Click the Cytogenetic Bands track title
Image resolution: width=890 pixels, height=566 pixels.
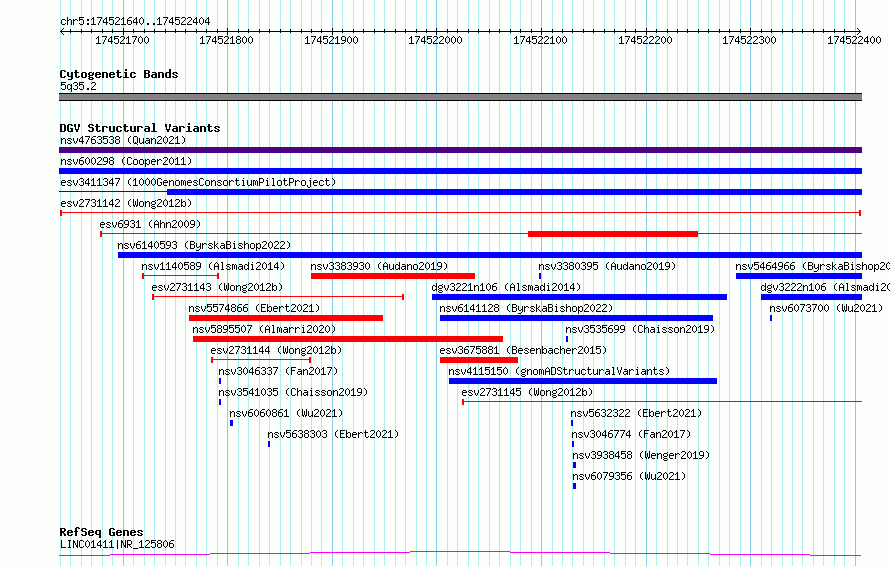(x=119, y=74)
